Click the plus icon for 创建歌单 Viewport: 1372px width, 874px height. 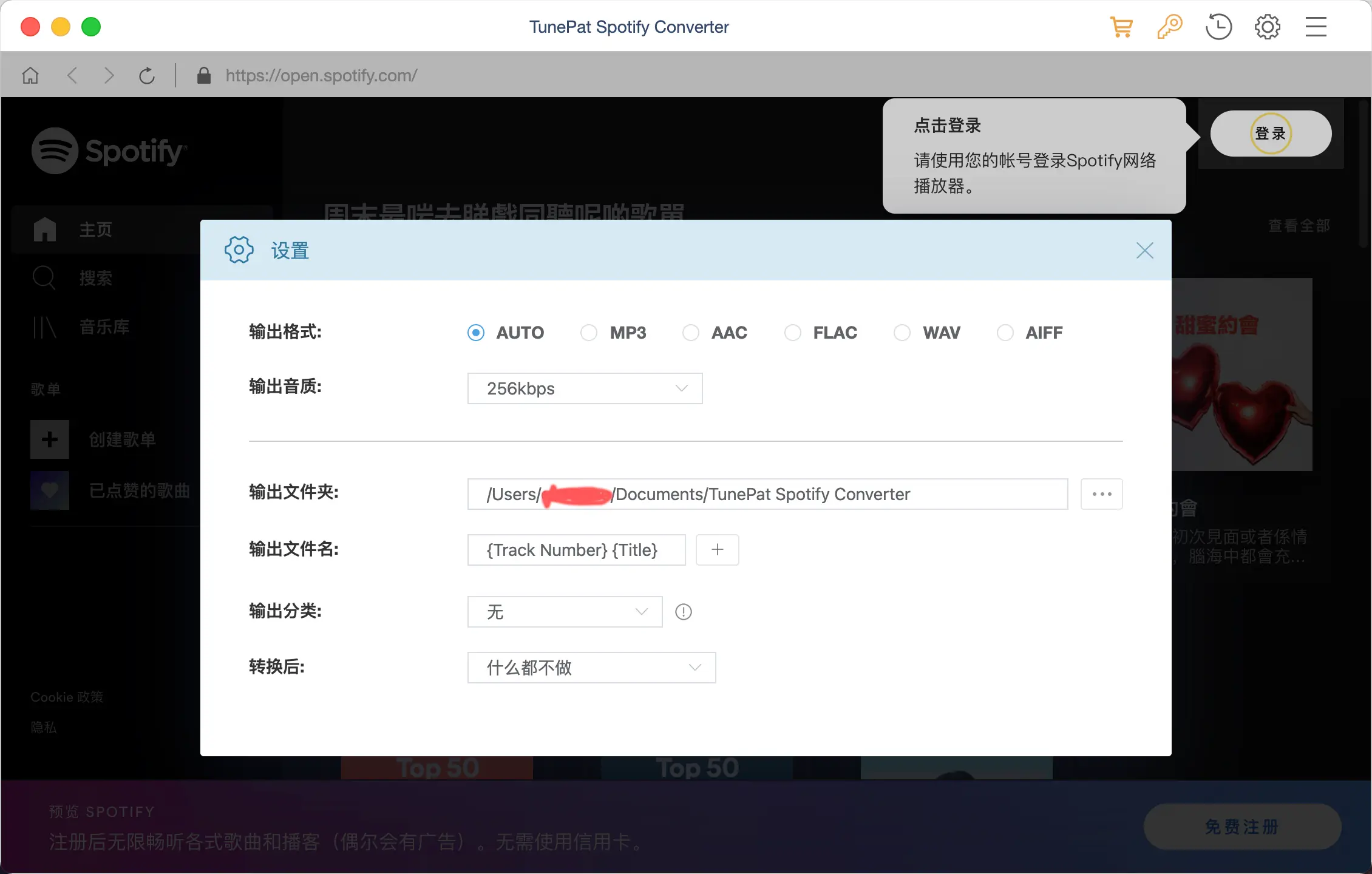(50, 439)
